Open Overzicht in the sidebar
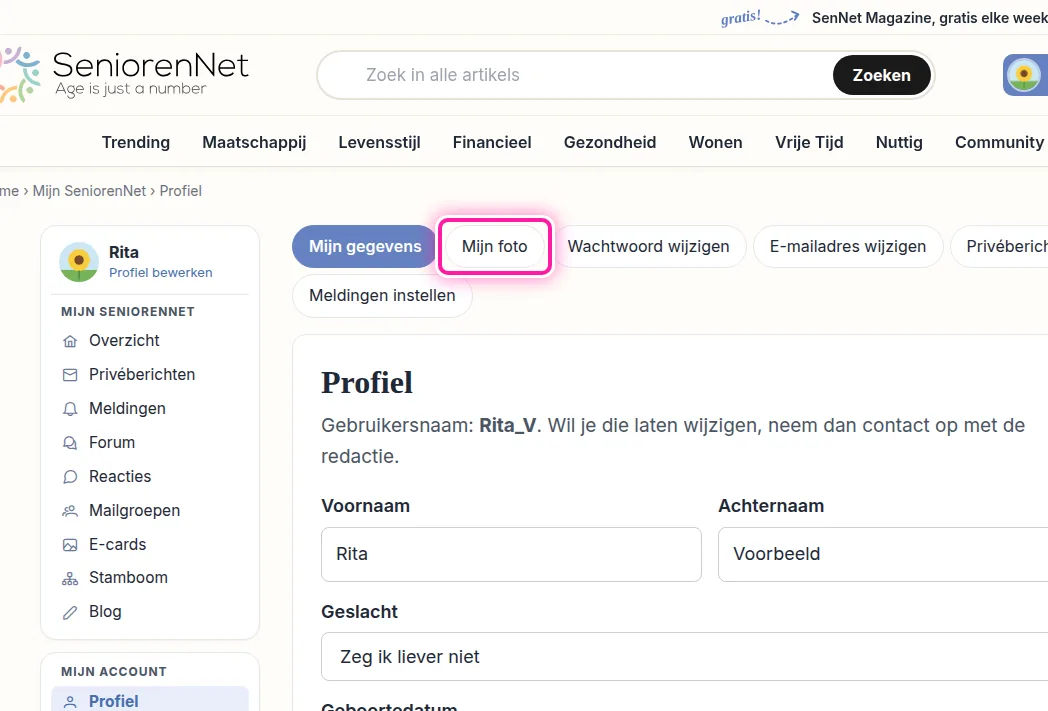 coord(124,341)
